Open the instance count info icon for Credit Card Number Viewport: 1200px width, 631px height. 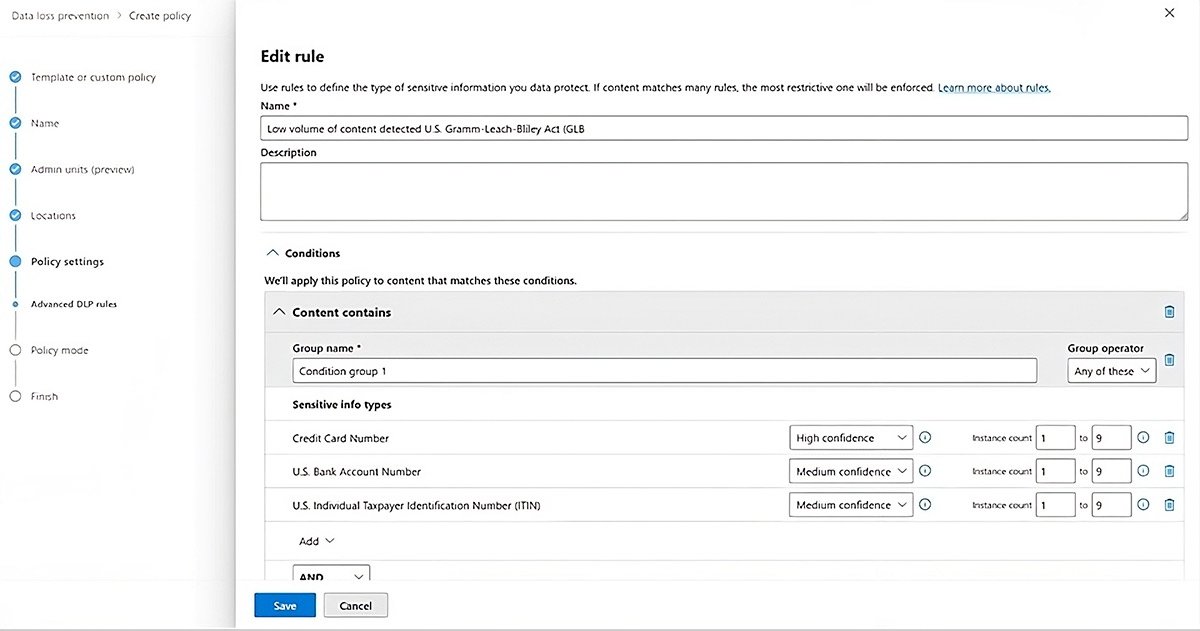pos(1145,437)
